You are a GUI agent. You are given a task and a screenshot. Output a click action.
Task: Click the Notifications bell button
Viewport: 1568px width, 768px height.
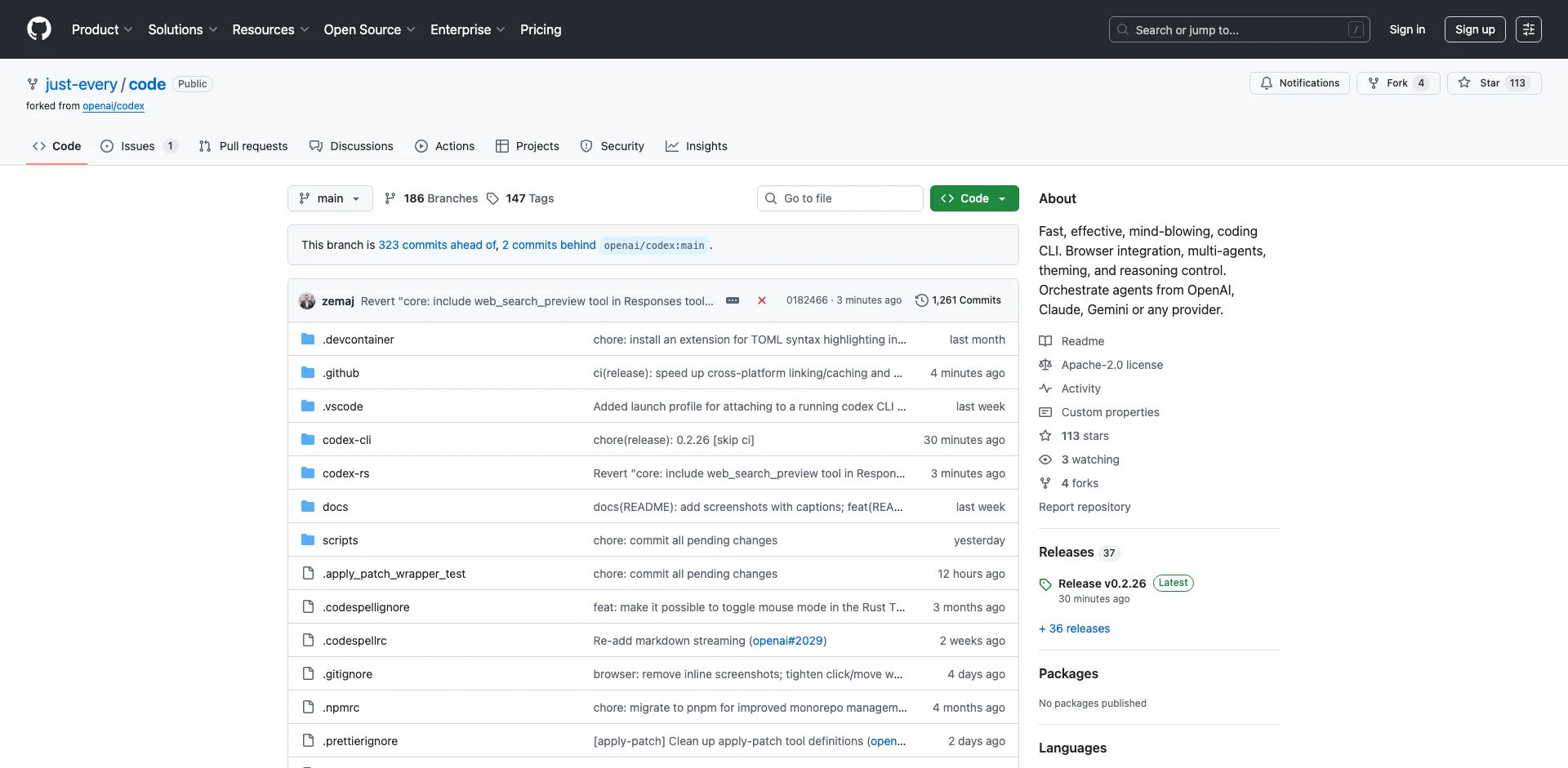point(1298,83)
